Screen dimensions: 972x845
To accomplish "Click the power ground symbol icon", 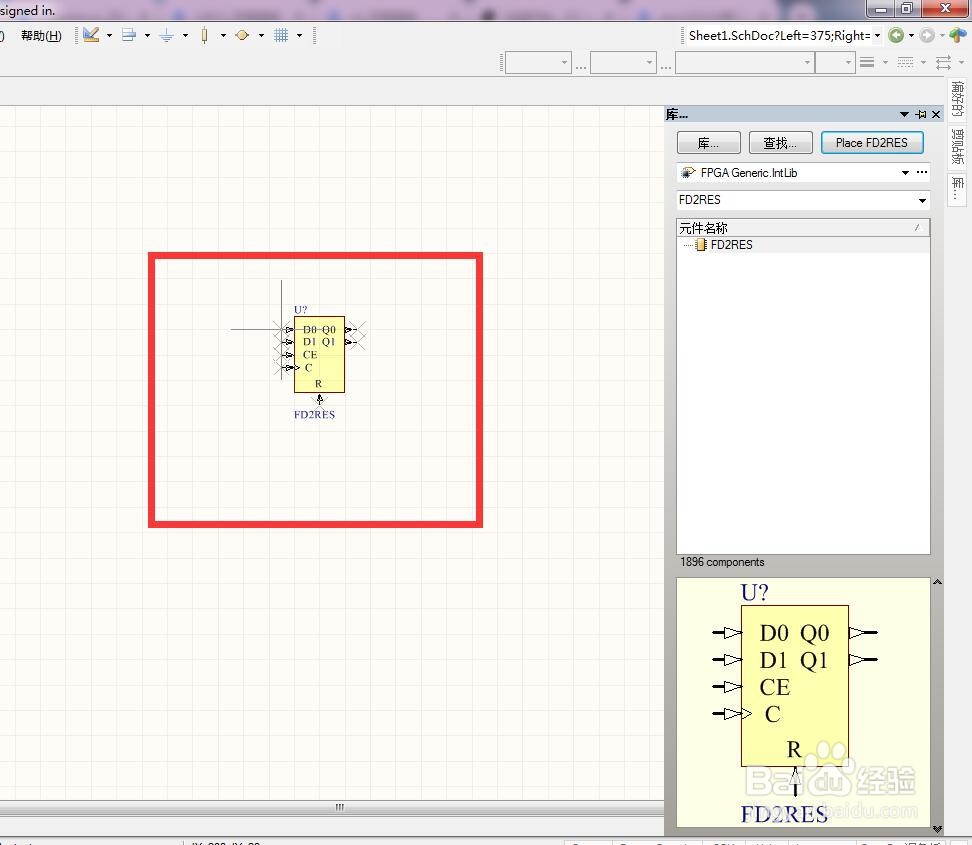I will pyautogui.click(x=166, y=35).
